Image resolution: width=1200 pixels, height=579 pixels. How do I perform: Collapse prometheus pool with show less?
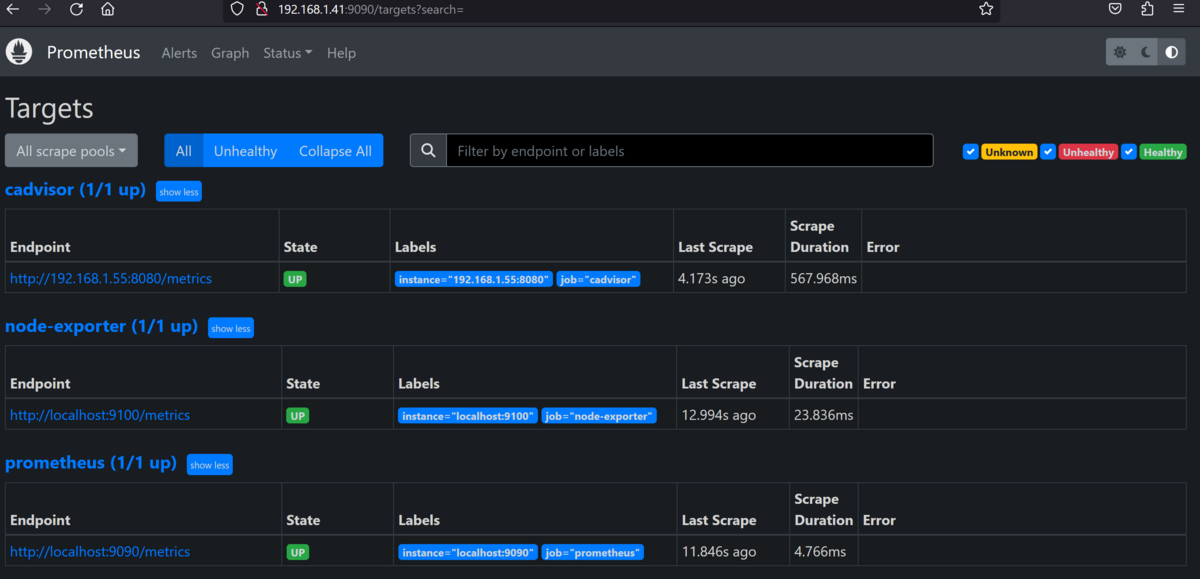pyautogui.click(x=210, y=465)
